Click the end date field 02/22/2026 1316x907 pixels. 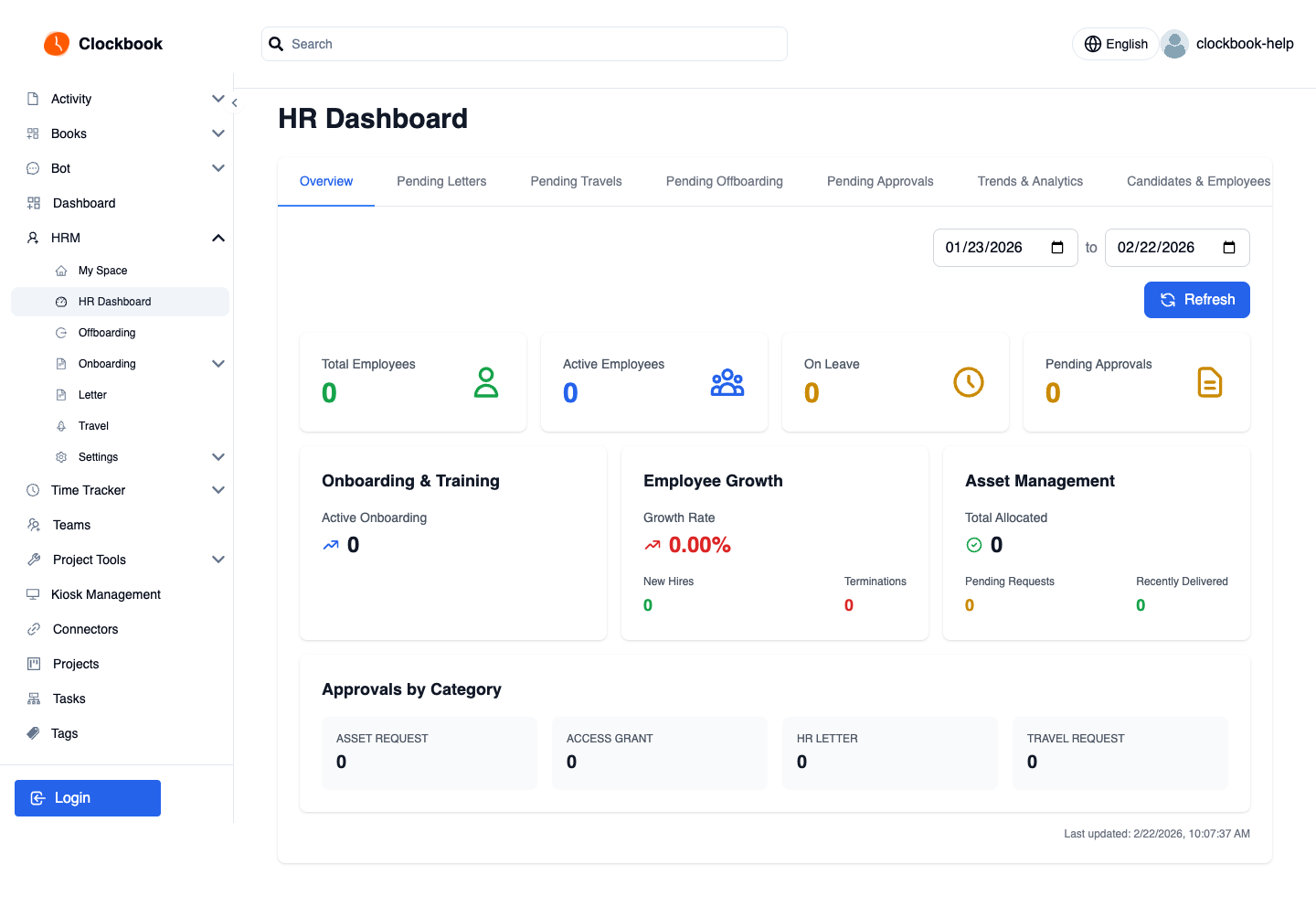(x=1177, y=248)
